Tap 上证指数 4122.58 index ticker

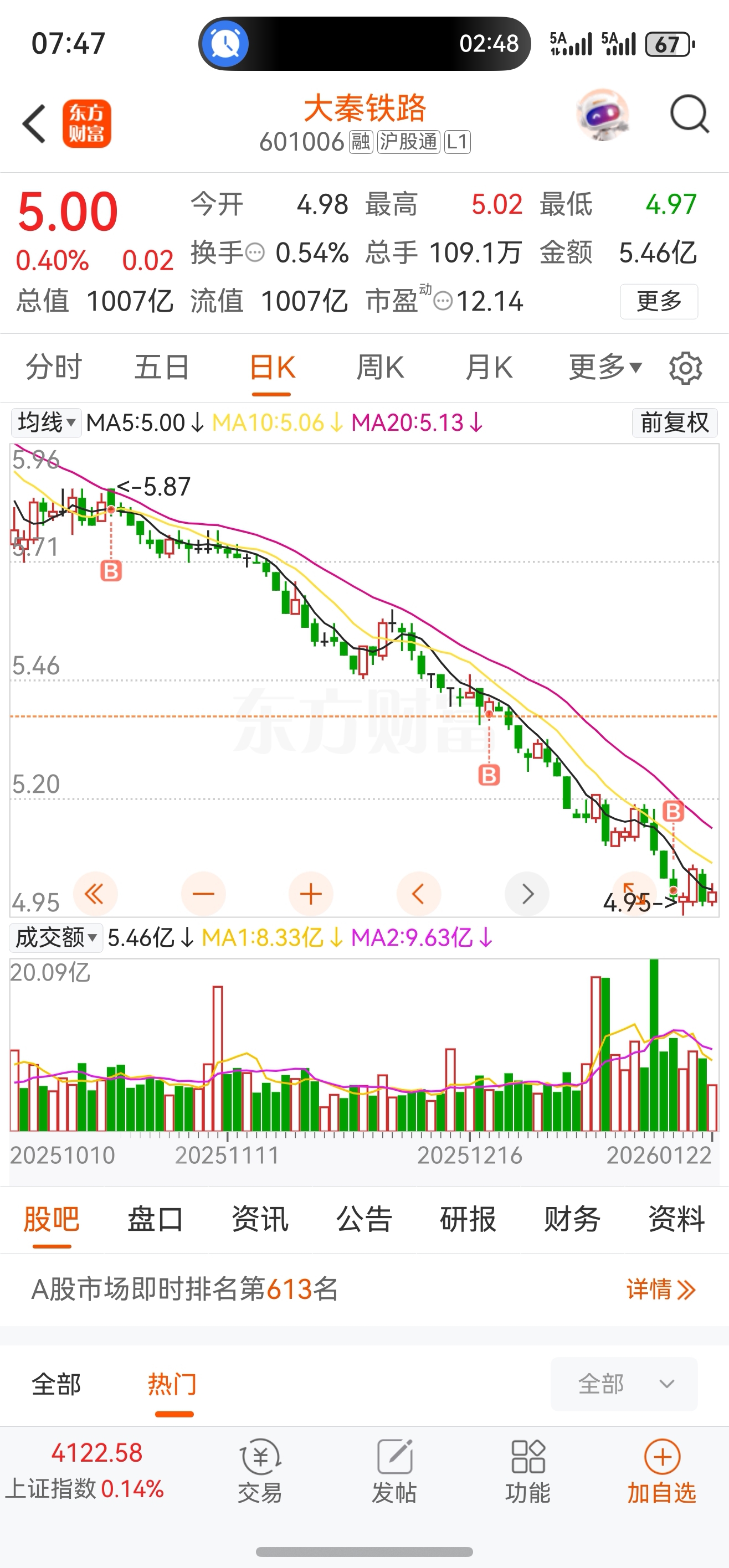click(85, 1471)
